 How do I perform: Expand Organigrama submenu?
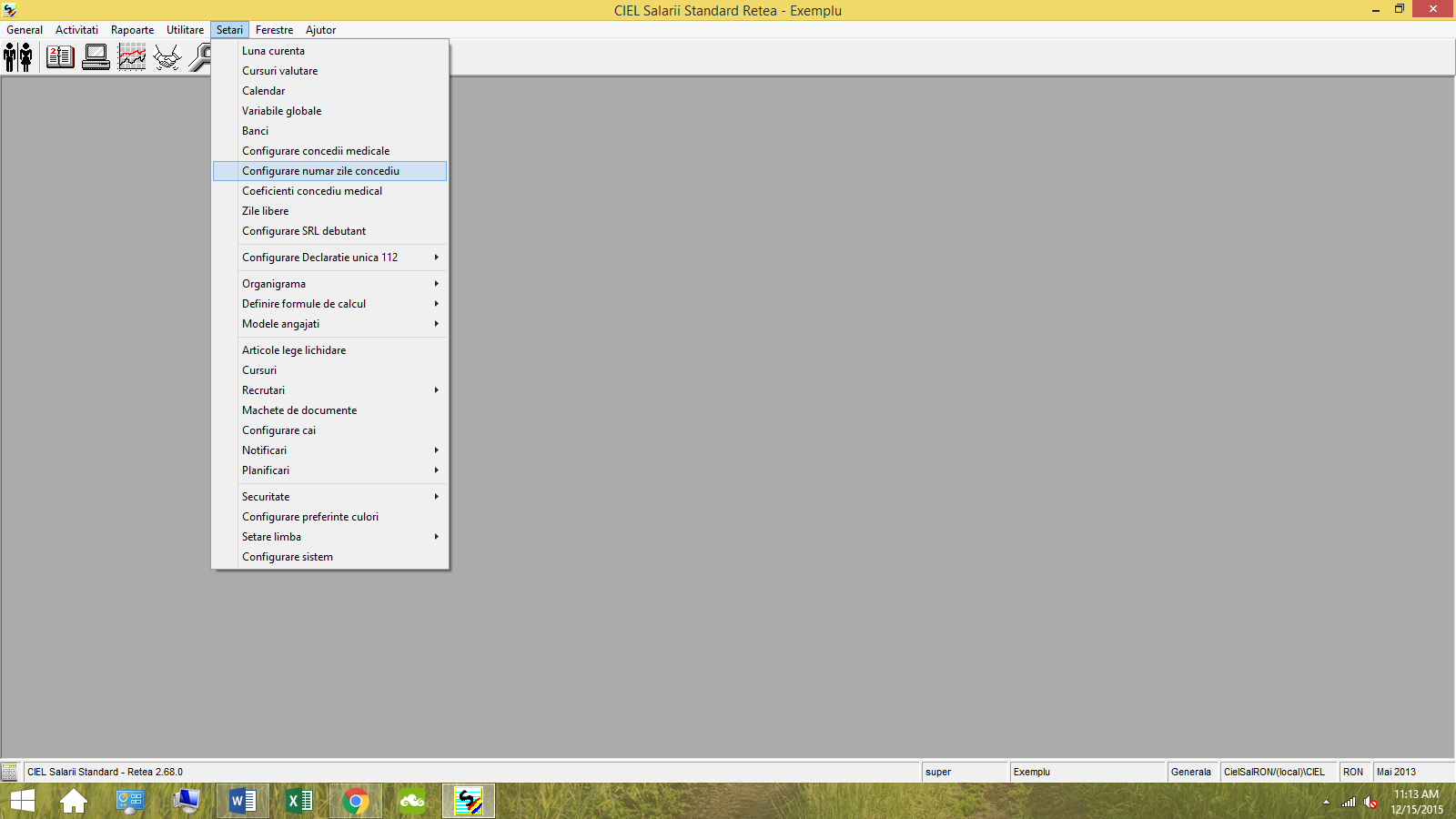click(329, 284)
